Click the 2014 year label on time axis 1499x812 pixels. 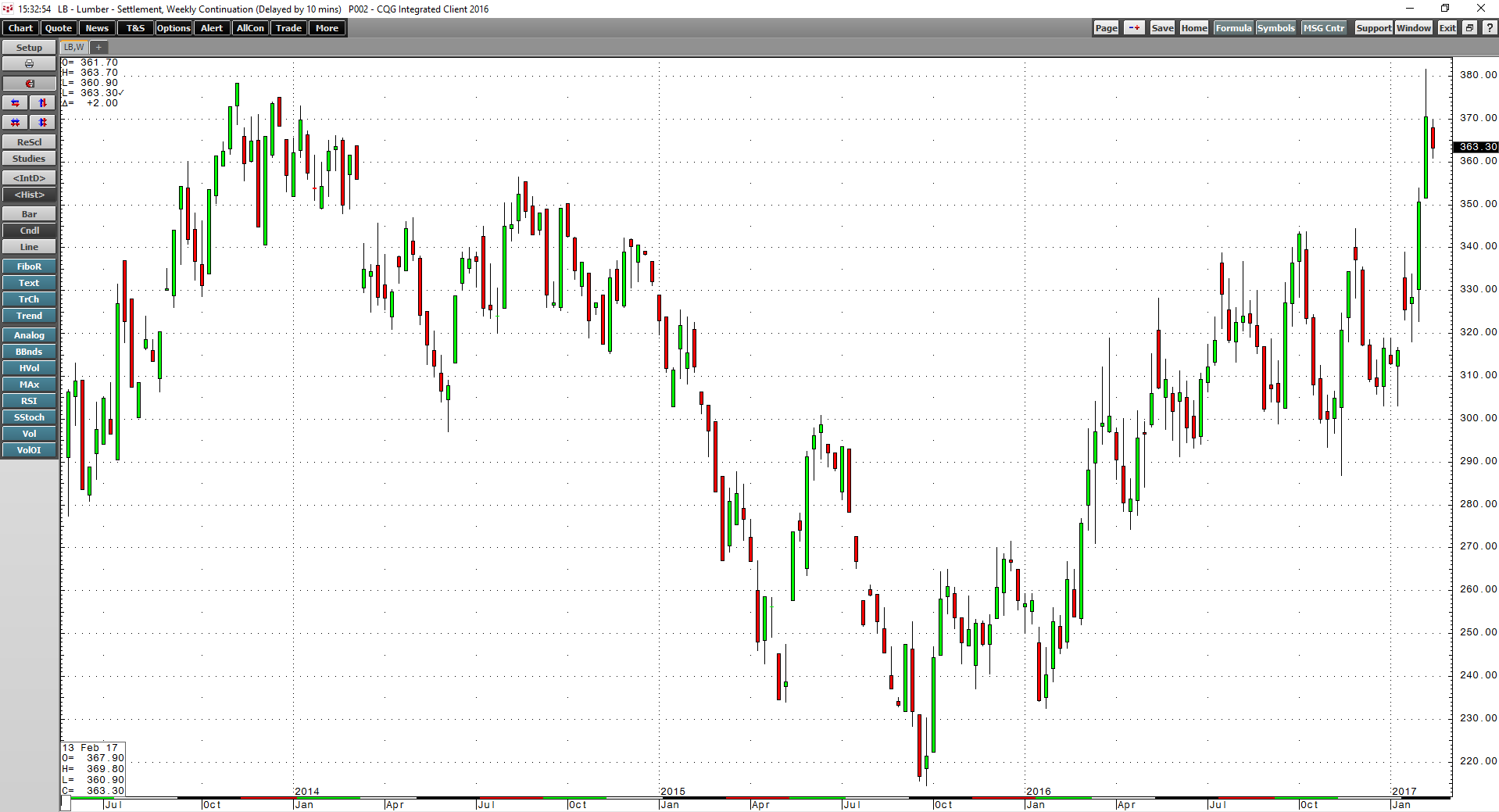(307, 792)
